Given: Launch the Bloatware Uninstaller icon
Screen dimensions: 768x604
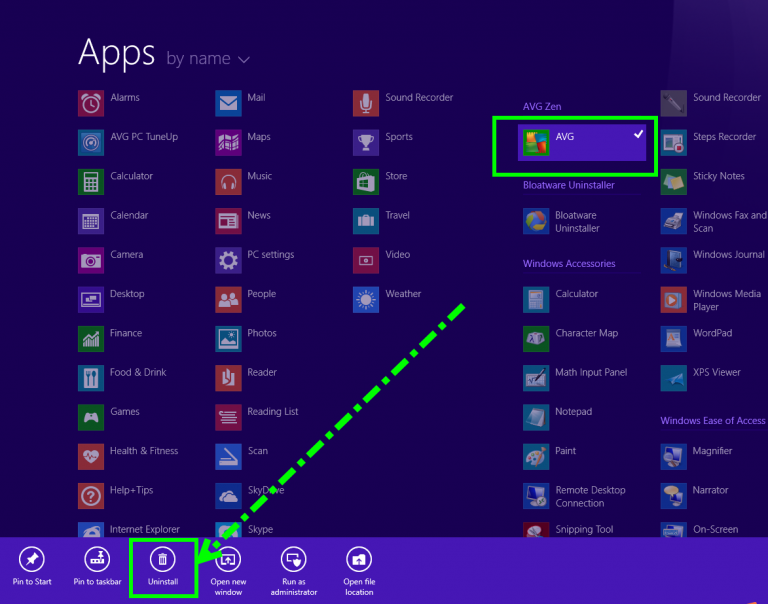Looking at the screenshot, I should point(536,221).
